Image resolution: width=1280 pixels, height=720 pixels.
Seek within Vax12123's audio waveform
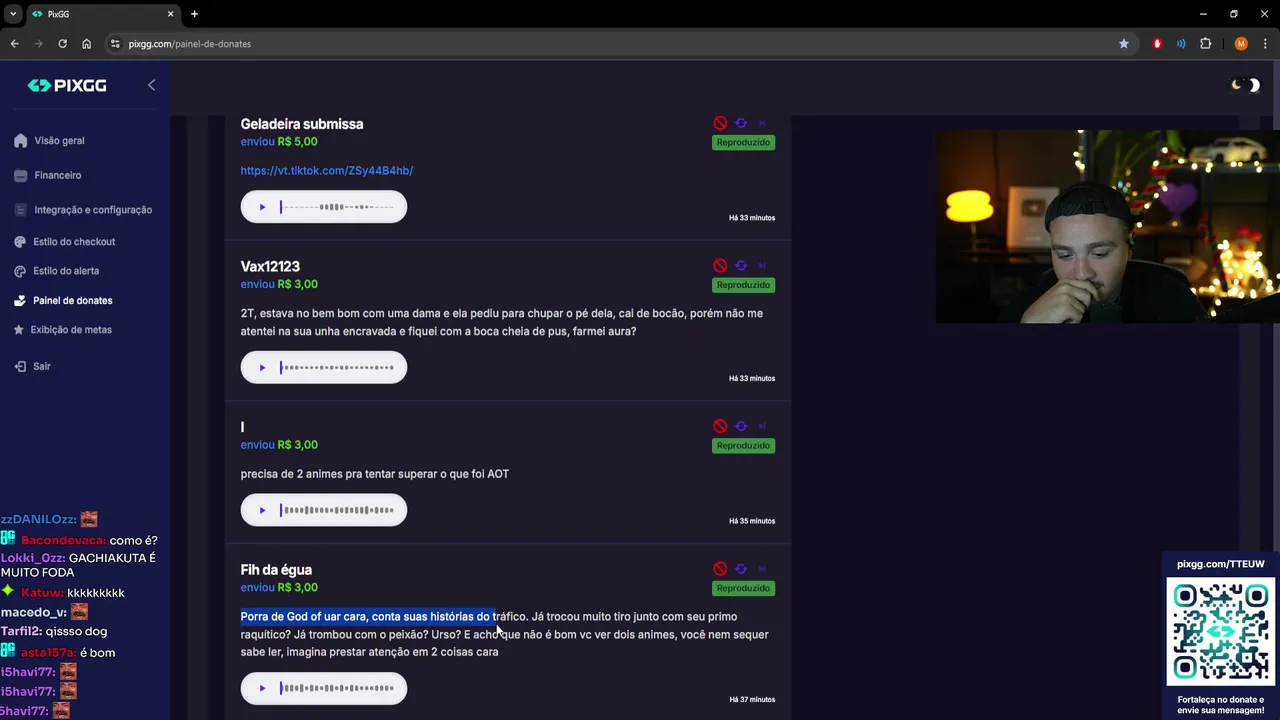[338, 368]
